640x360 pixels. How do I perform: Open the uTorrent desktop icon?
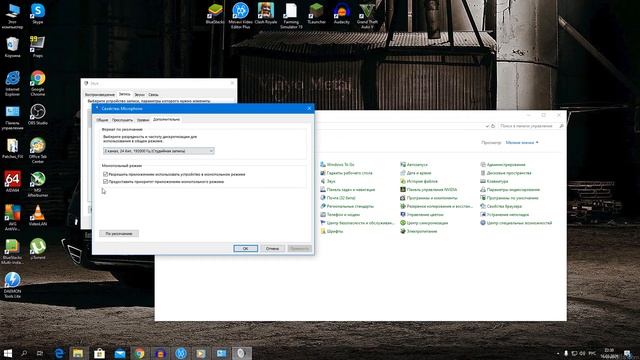(x=38, y=249)
